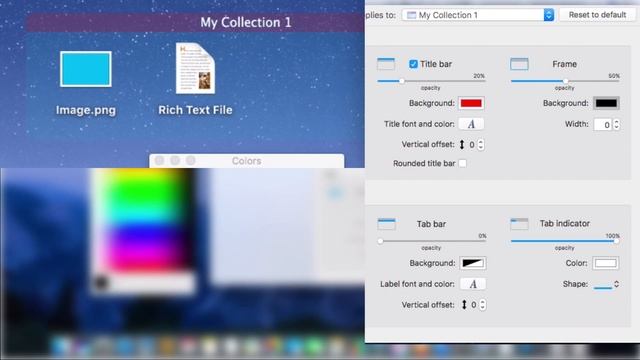Adjust Frame Width stepper
The height and width of the screenshot is (360, 640).
[616, 124]
